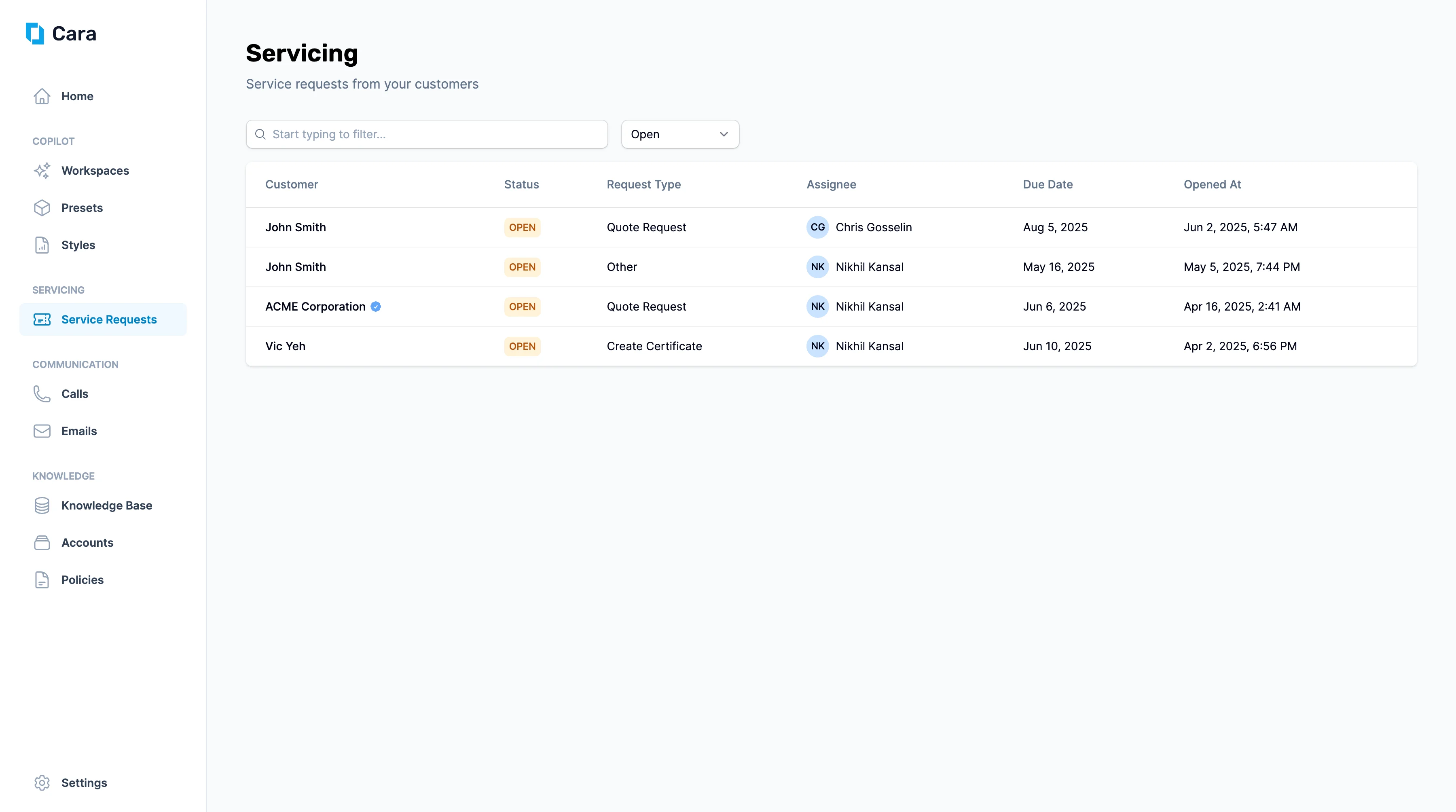Select Styles in the sidebar
Image resolution: width=1456 pixels, height=812 pixels.
[103, 245]
